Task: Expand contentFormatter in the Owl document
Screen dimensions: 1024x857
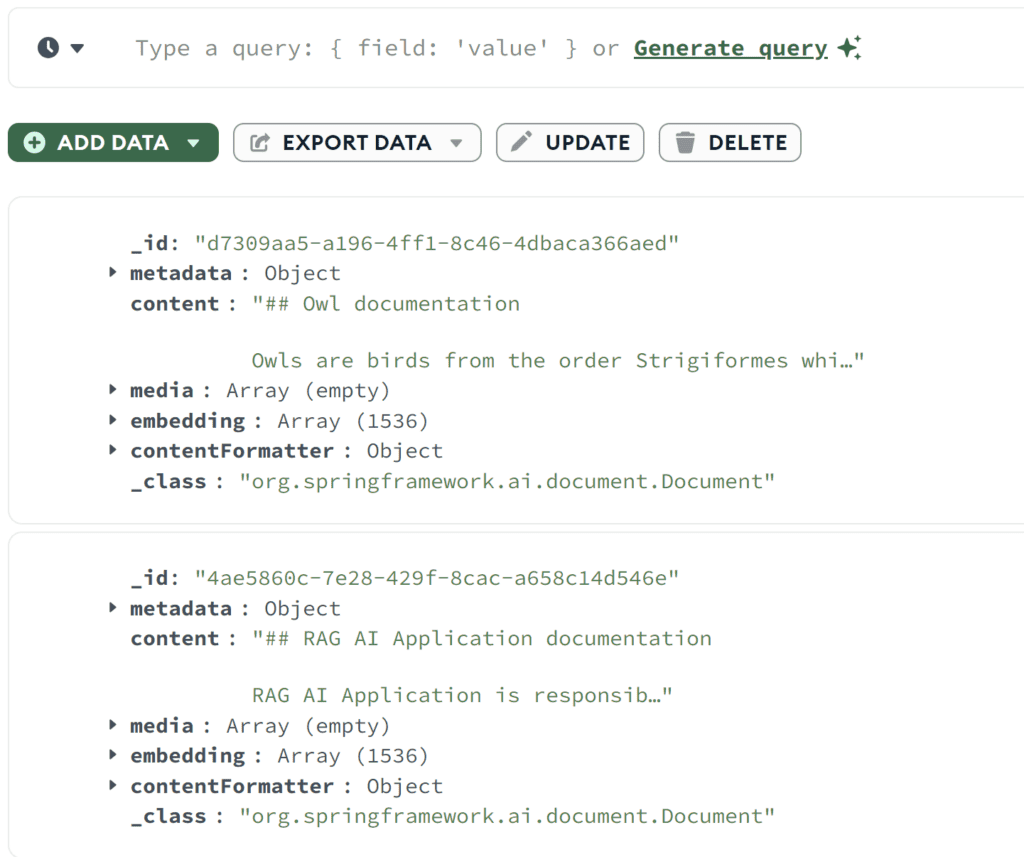Action: [113, 451]
